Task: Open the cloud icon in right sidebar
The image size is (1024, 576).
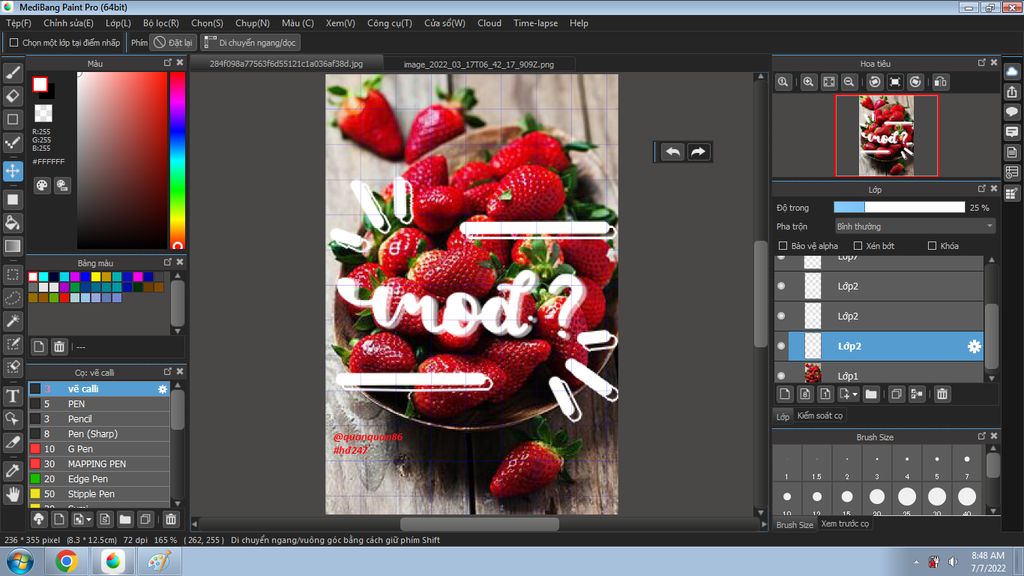Action: (x=1012, y=72)
